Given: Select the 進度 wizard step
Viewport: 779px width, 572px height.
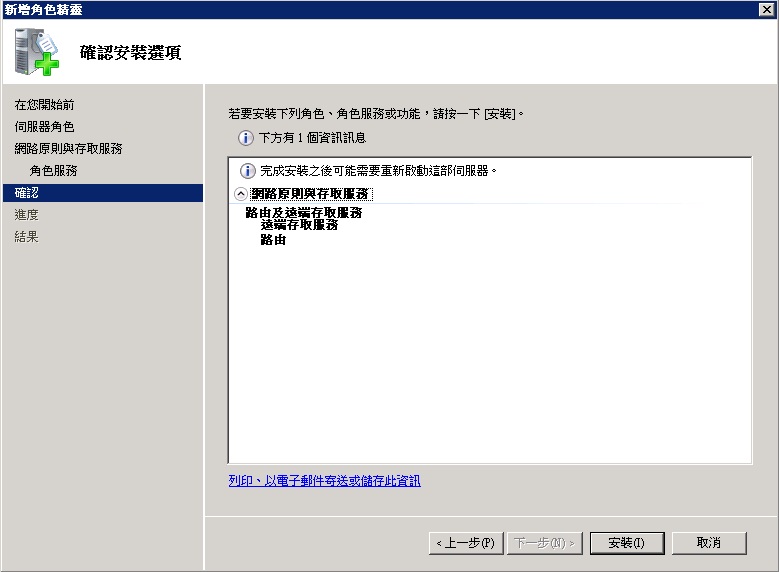Looking at the screenshot, I should click(26, 215).
